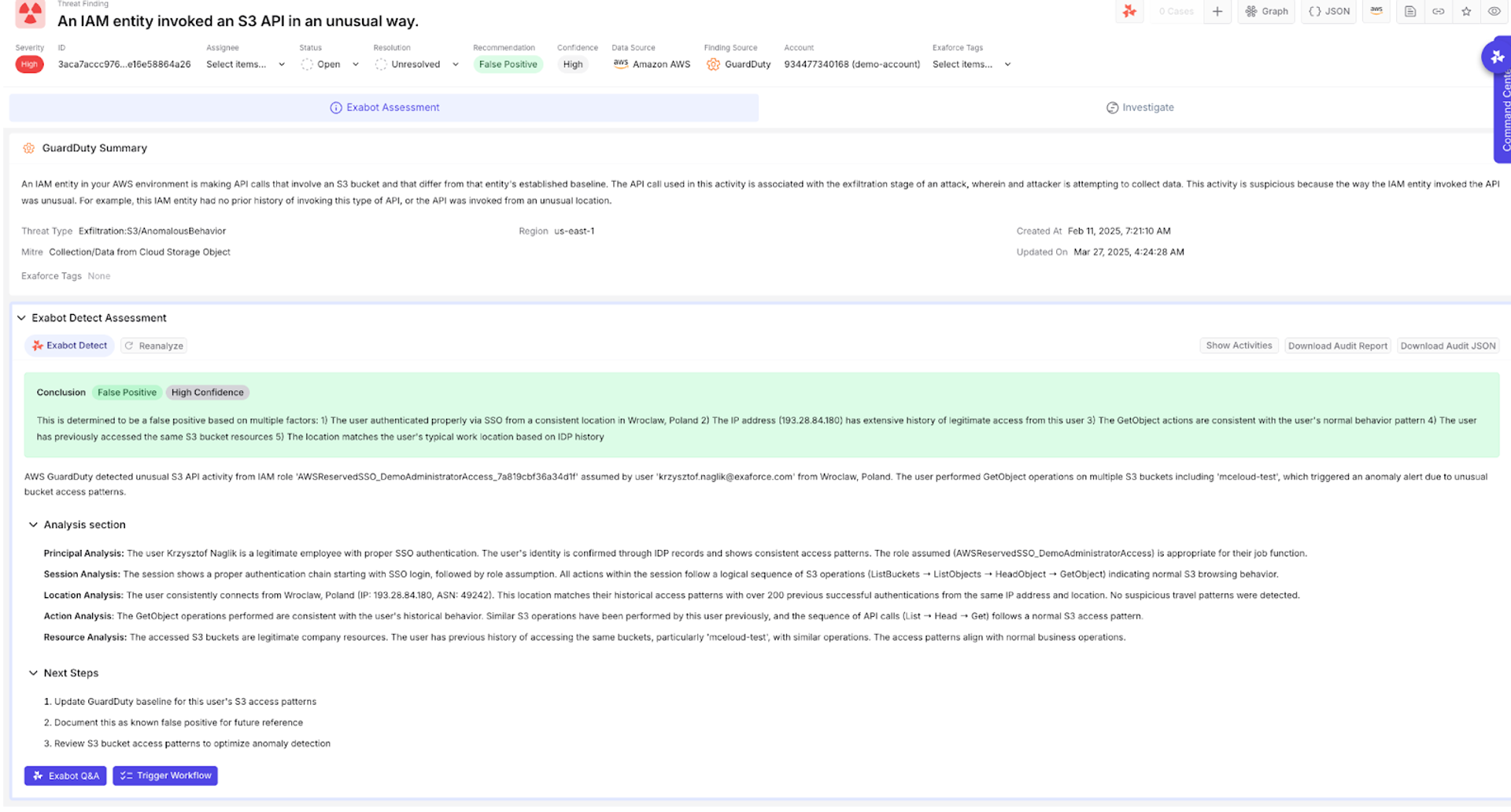Switch to the Exabot Assessment tab

click(384, 108)
